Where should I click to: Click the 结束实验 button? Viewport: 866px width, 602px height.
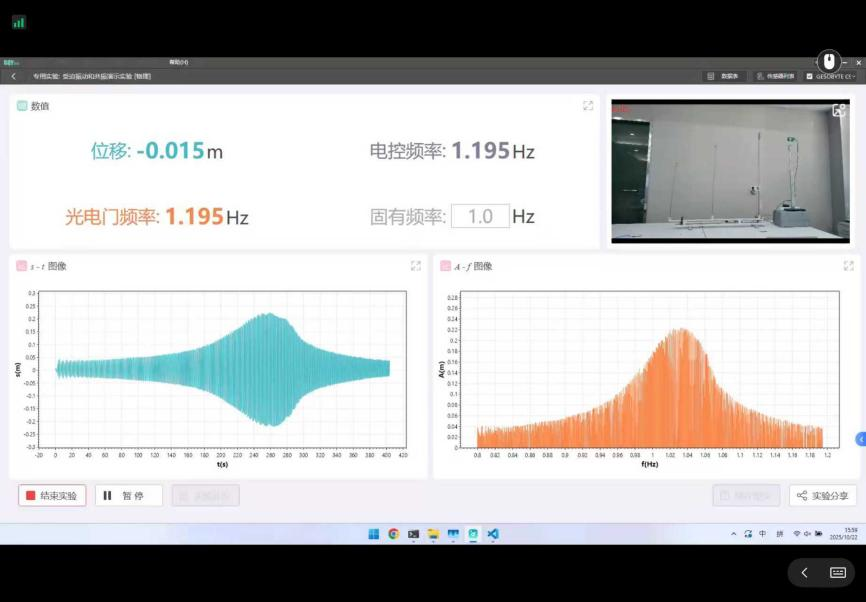coord(52,495)
